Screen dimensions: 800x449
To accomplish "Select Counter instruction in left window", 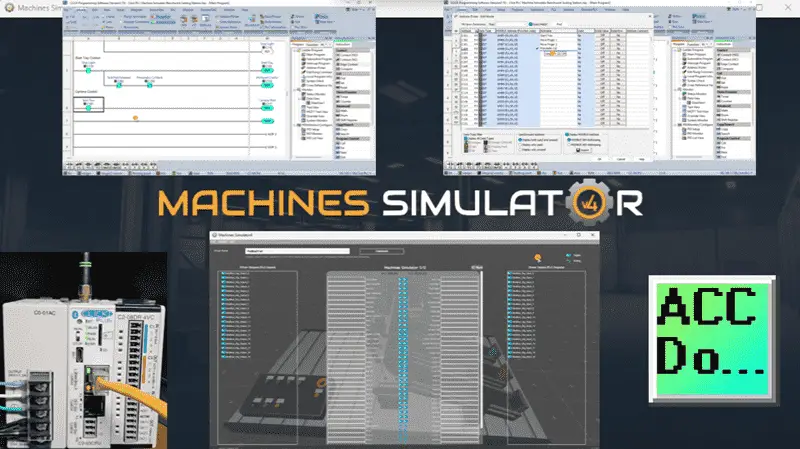I will tap(343, 102).
